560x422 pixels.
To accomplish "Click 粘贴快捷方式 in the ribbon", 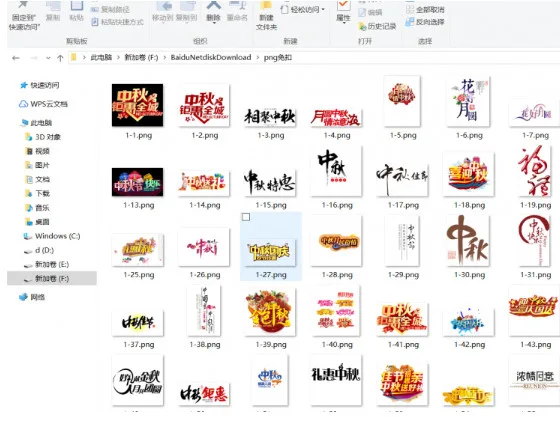I will [x=118, y=22].
